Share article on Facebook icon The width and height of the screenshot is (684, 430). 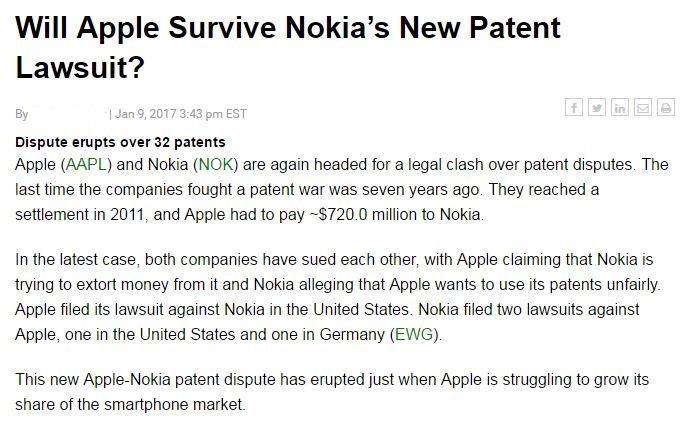[574, 107]
